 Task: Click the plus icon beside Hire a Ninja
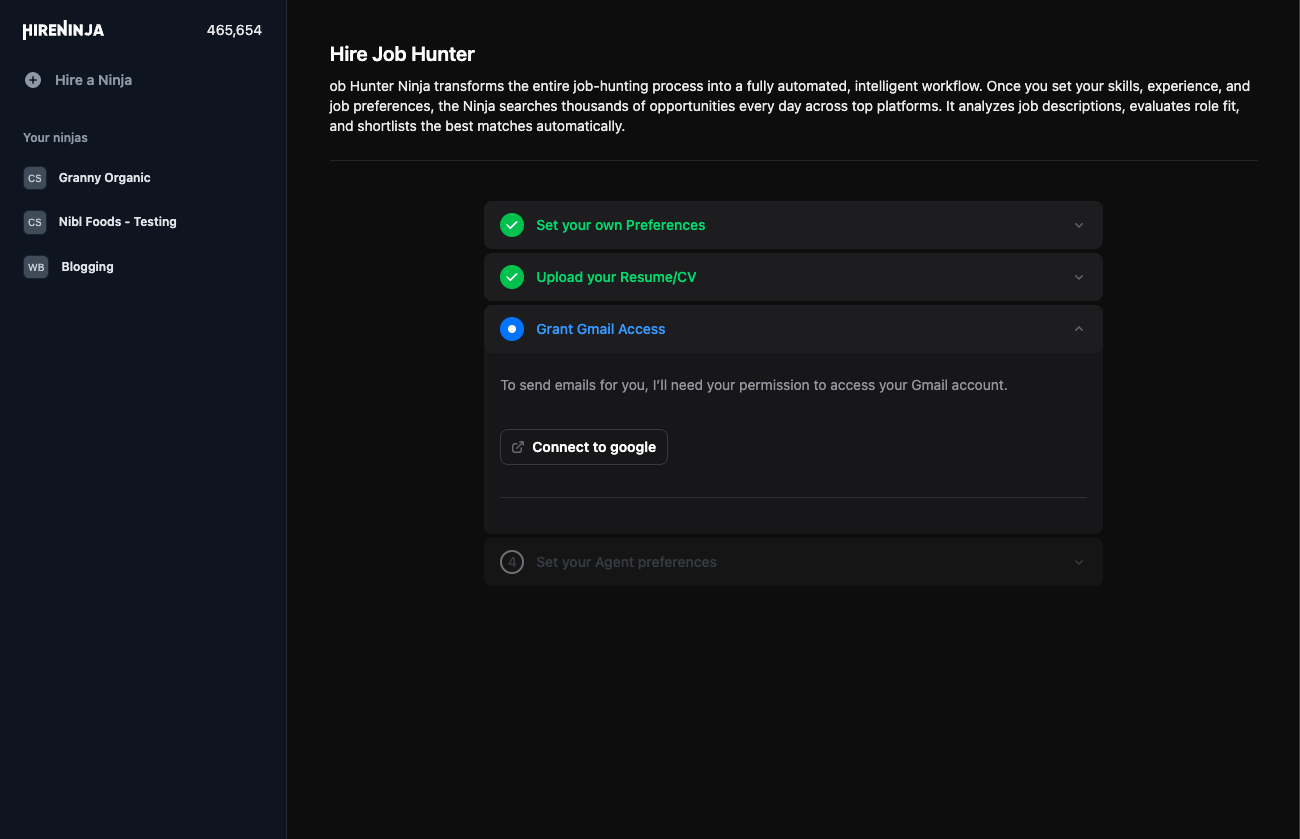(x=34, y=80)
